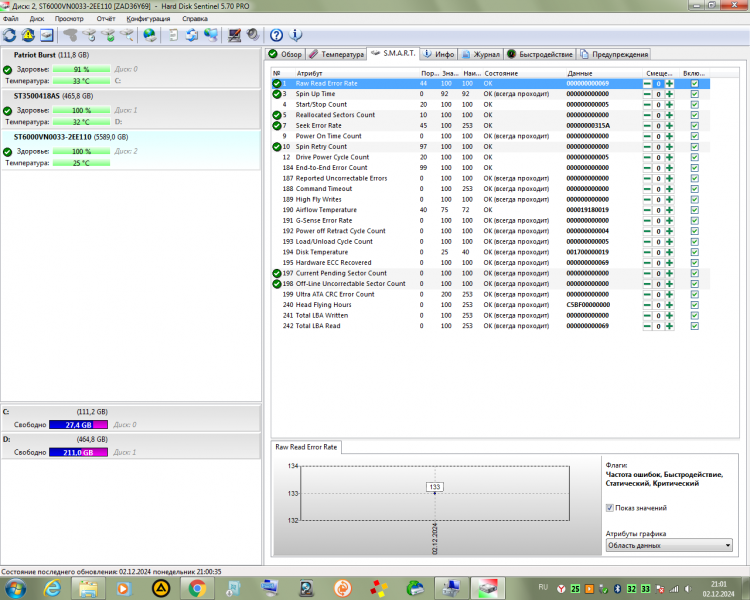Image resolution: width=750 pixels, height=600 pixels.
Task: Switch to the Журнал tab
Action: 481,54
